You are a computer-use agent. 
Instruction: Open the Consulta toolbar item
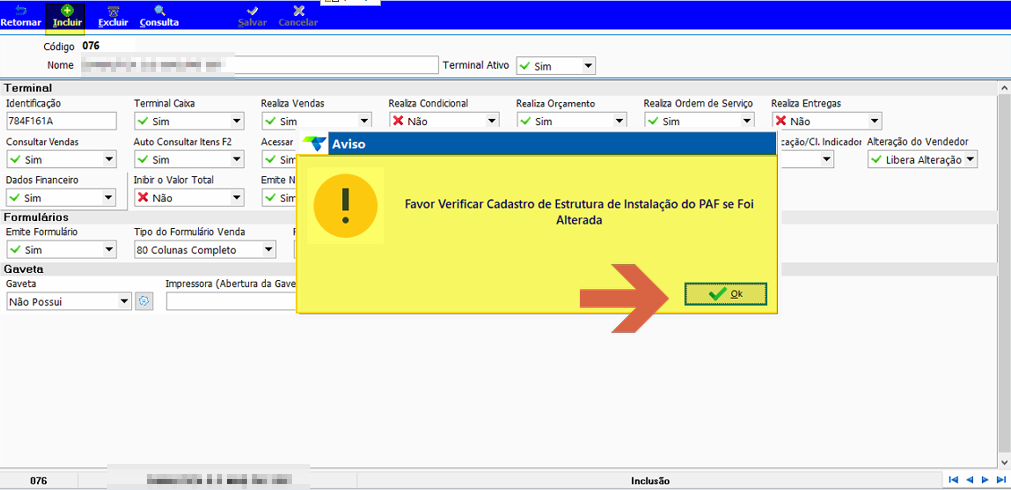click(159, 17)
